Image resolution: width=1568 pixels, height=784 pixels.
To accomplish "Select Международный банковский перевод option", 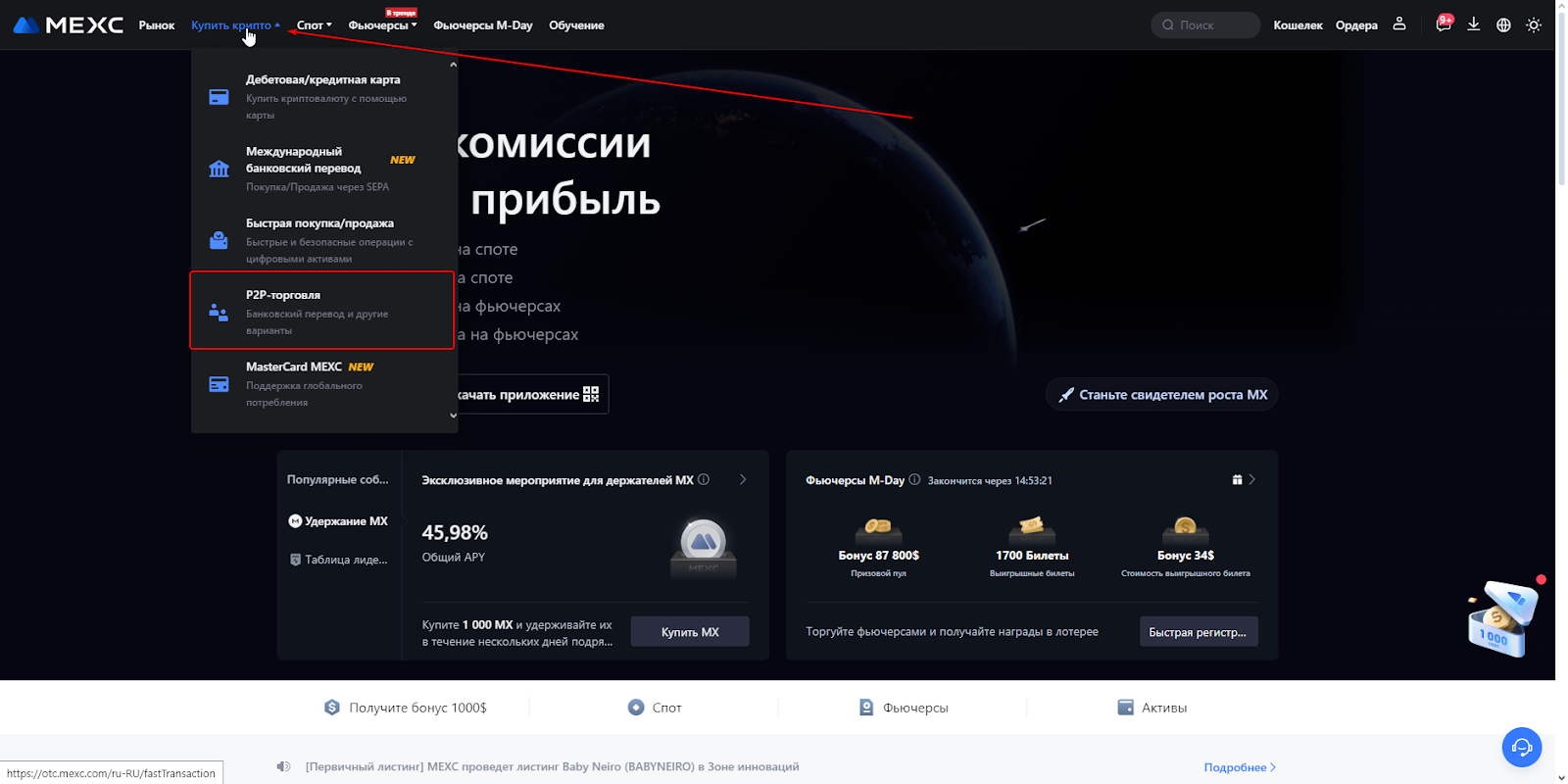I will coord(324,169).
